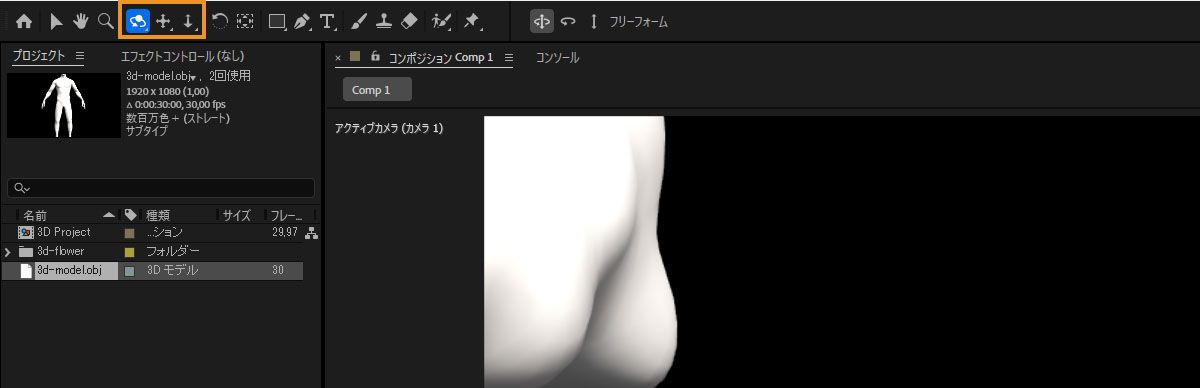Click the 3D モデル type cell

[x=172, y=271]
